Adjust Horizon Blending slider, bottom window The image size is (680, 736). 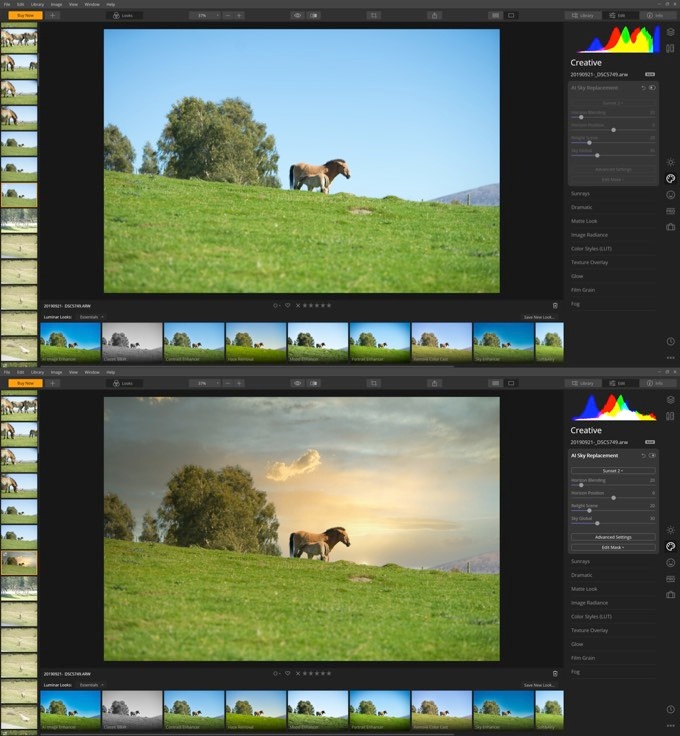tap(581, 485)
